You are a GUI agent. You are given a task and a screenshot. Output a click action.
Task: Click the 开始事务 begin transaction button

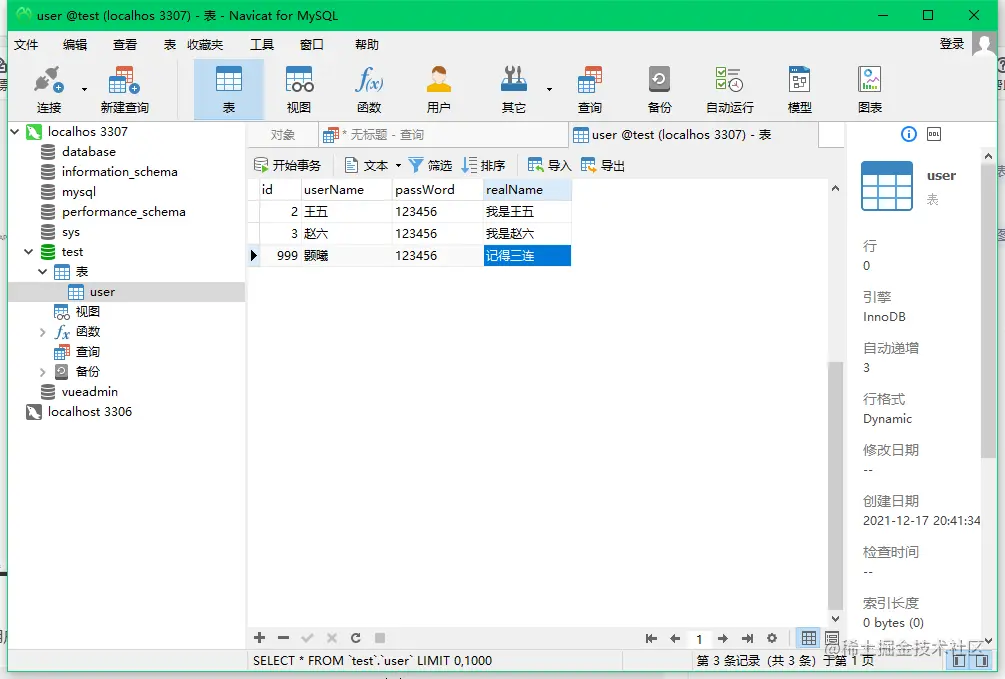pos(287,165)
